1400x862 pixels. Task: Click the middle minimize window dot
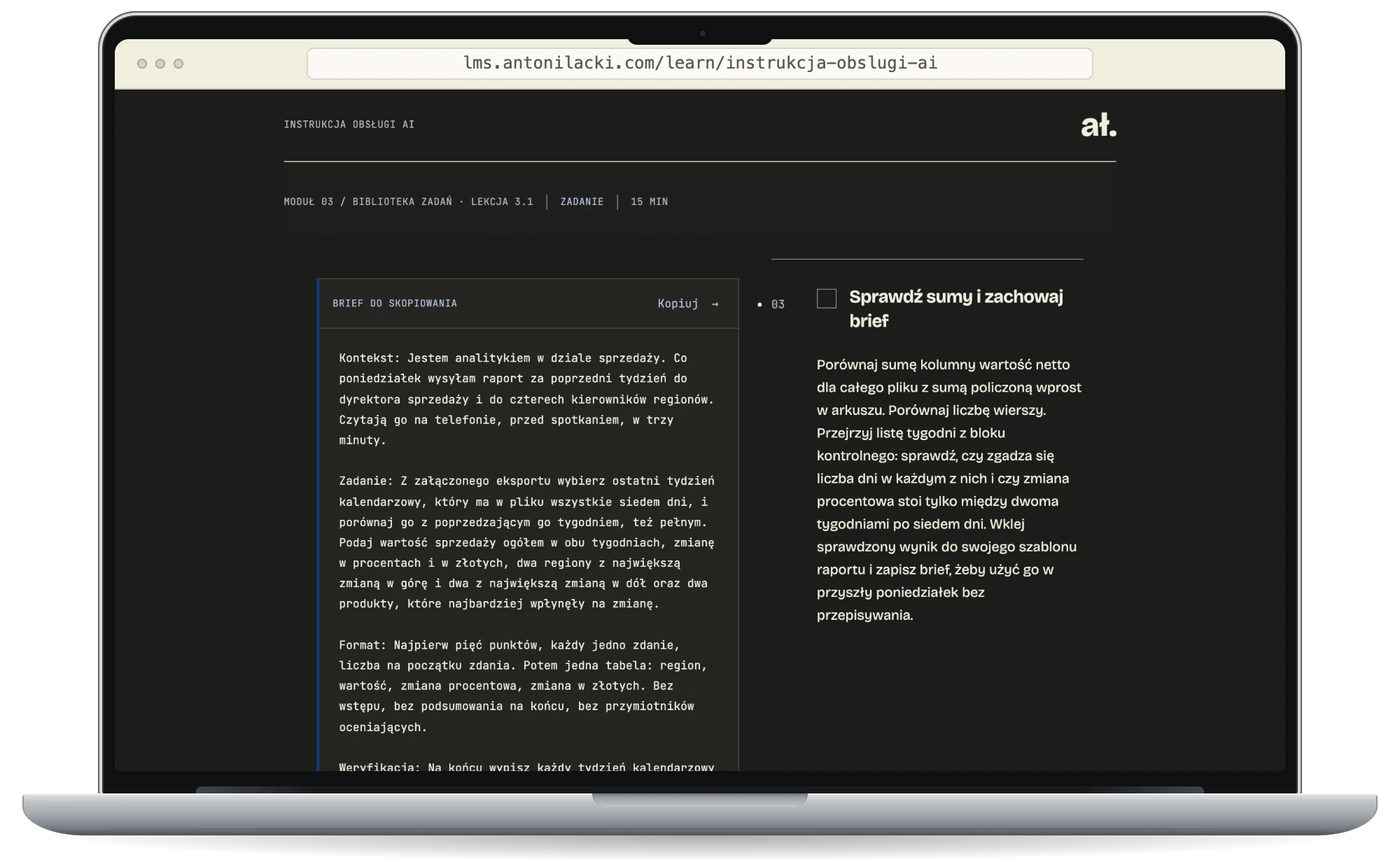[x=160, y=64]
